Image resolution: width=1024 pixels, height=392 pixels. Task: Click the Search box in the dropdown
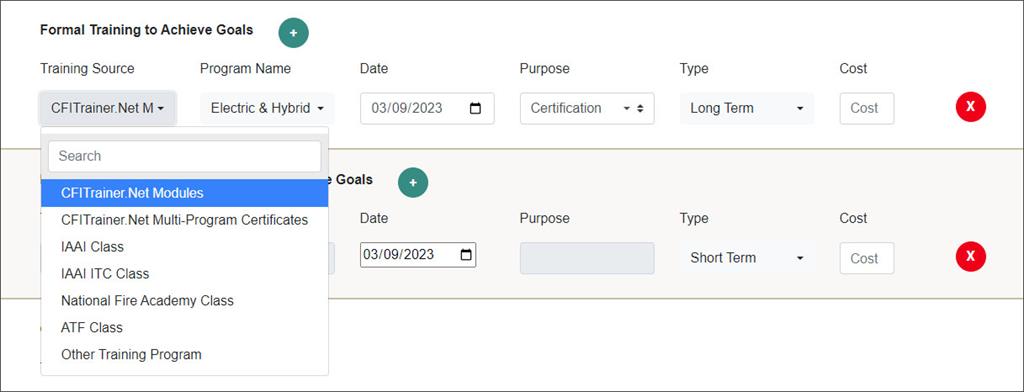185,156
